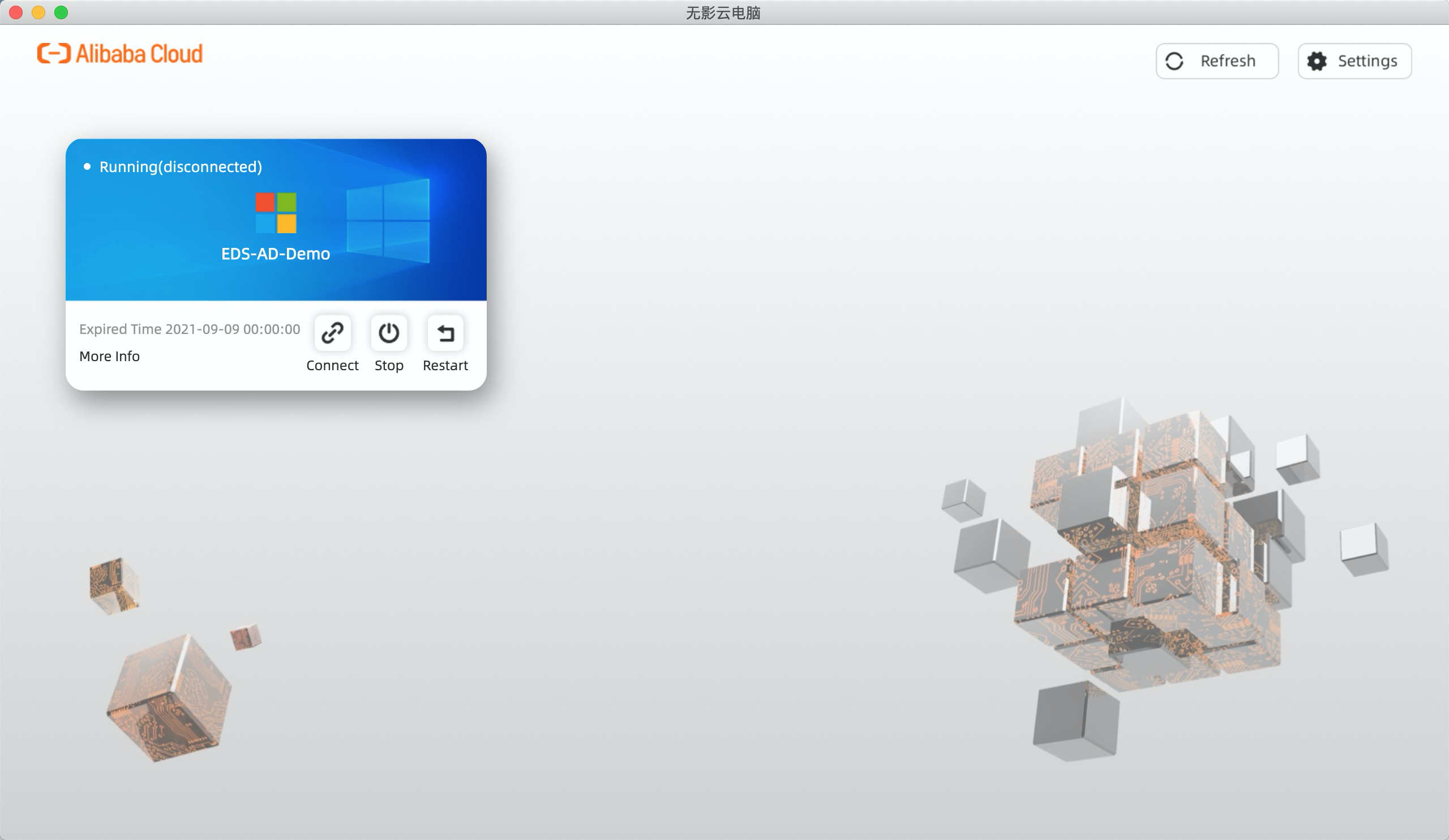
Task: Select the EDS-AD-Demo desktop name
Action: tap(276, 254)
